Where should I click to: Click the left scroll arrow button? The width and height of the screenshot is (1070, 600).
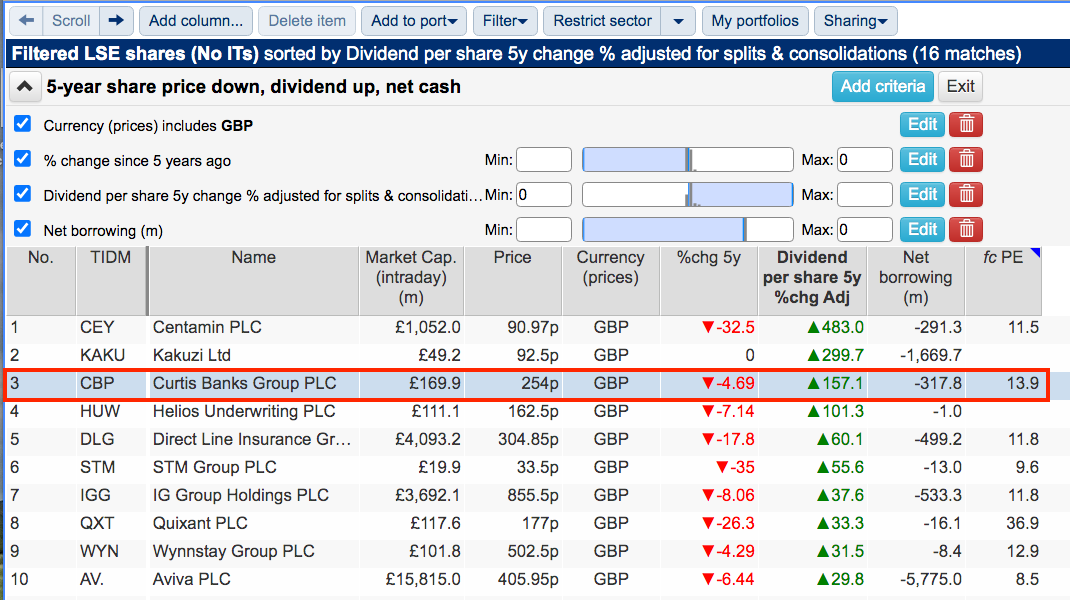27,21
